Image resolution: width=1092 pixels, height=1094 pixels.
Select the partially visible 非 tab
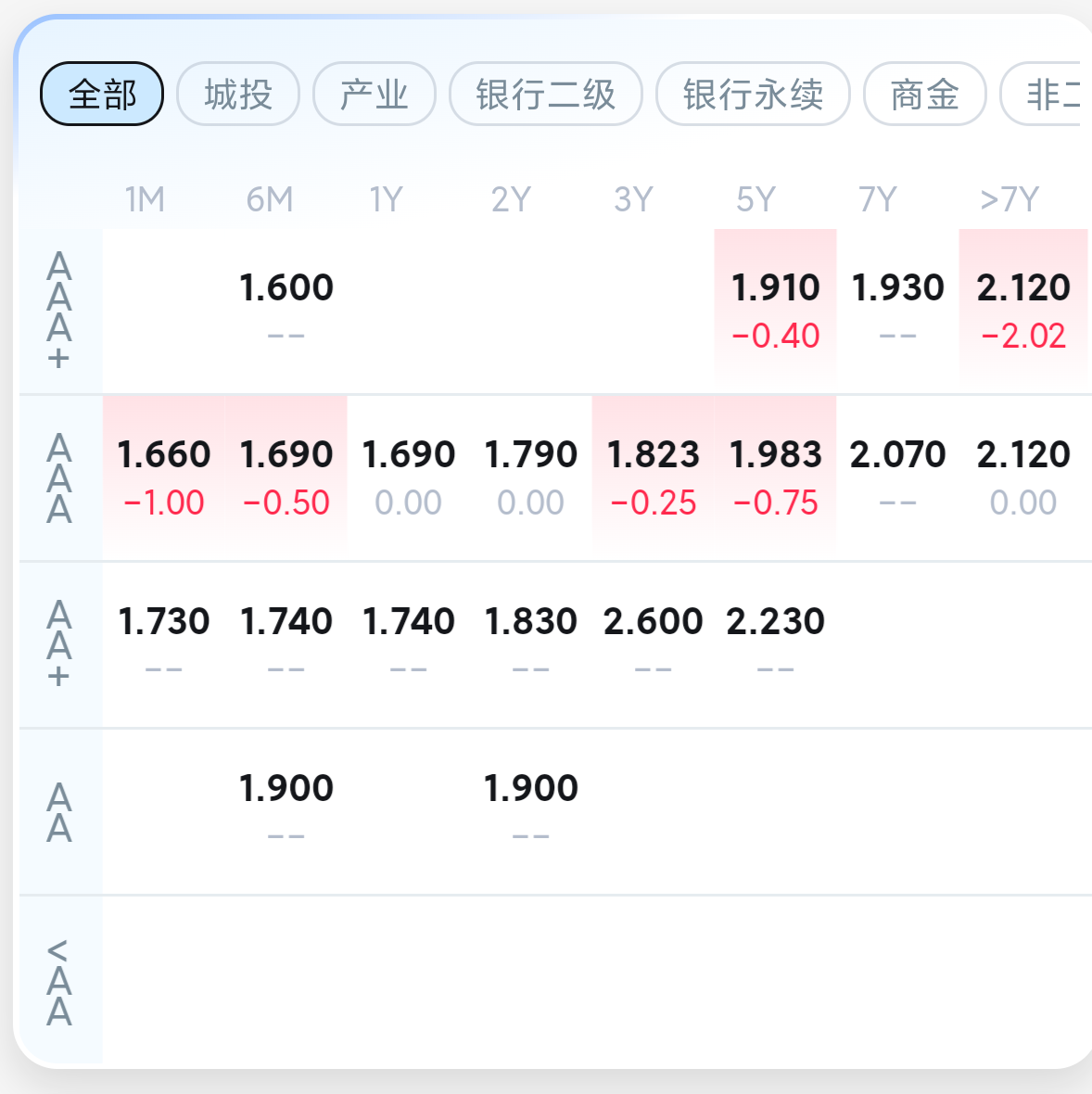coord(1045,95)
